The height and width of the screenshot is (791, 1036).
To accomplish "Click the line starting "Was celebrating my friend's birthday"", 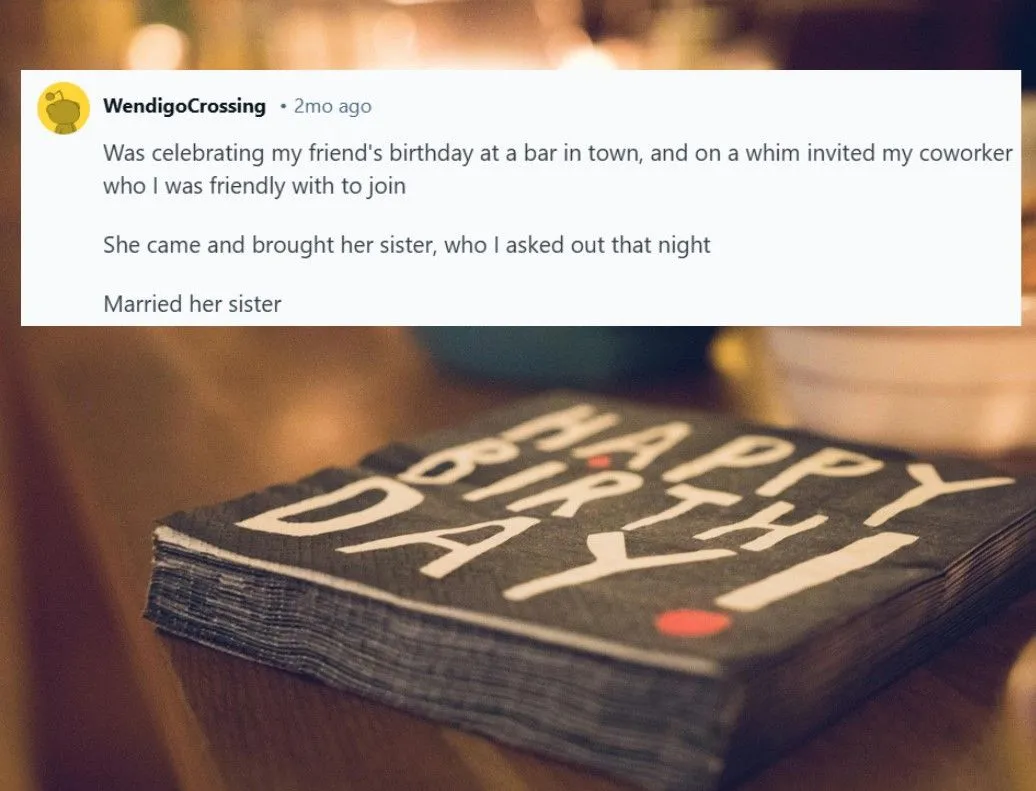I will point(558,155).
